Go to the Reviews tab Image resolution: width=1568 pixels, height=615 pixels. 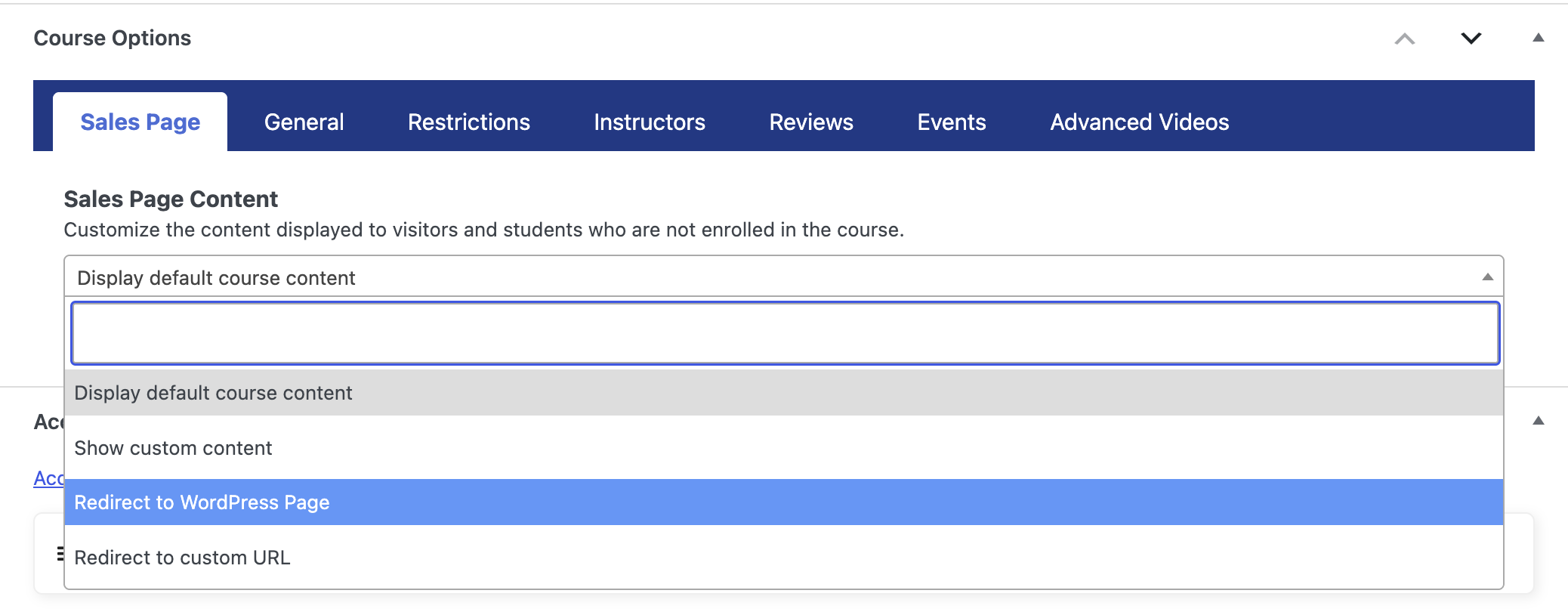[811, 122]
